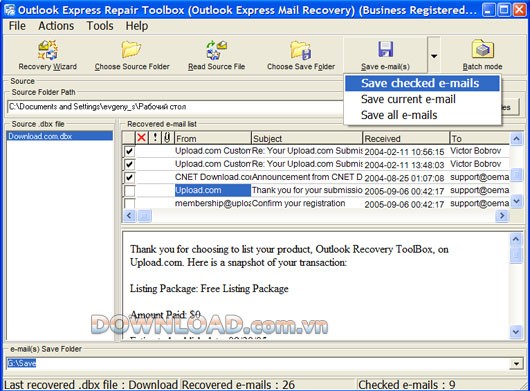Choose Save checked e-mails
The height and width of the screenshot is (391, 530).
[x=422, y=83]
